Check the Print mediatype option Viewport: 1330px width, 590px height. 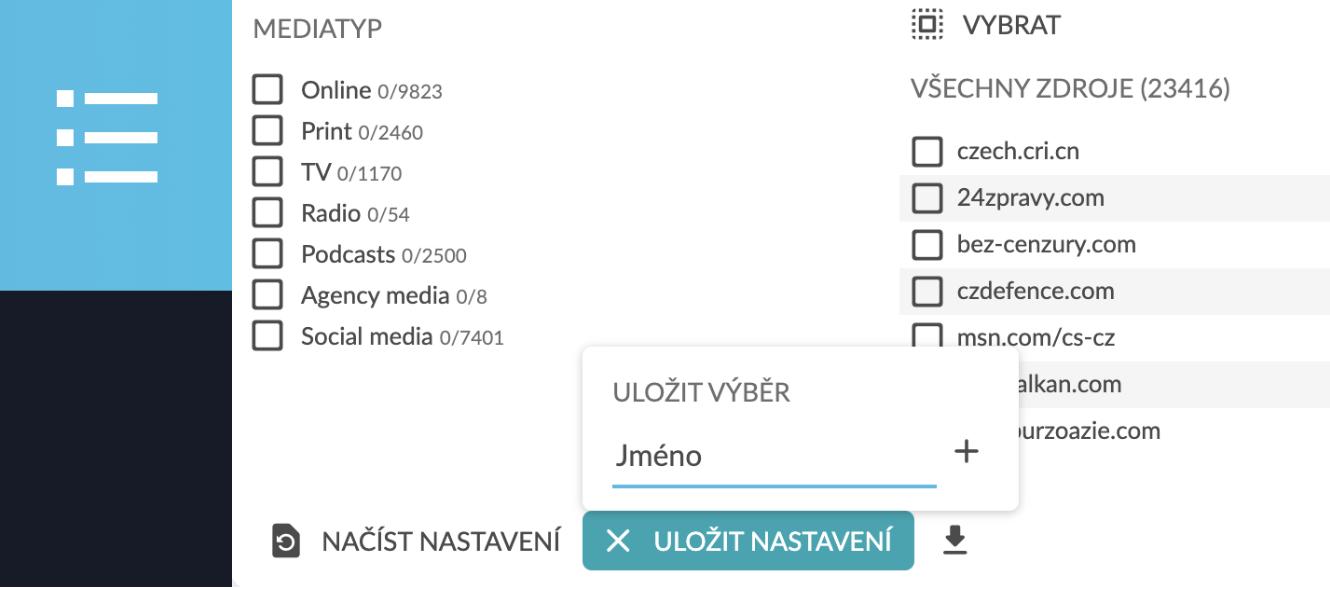coord(267,131)
